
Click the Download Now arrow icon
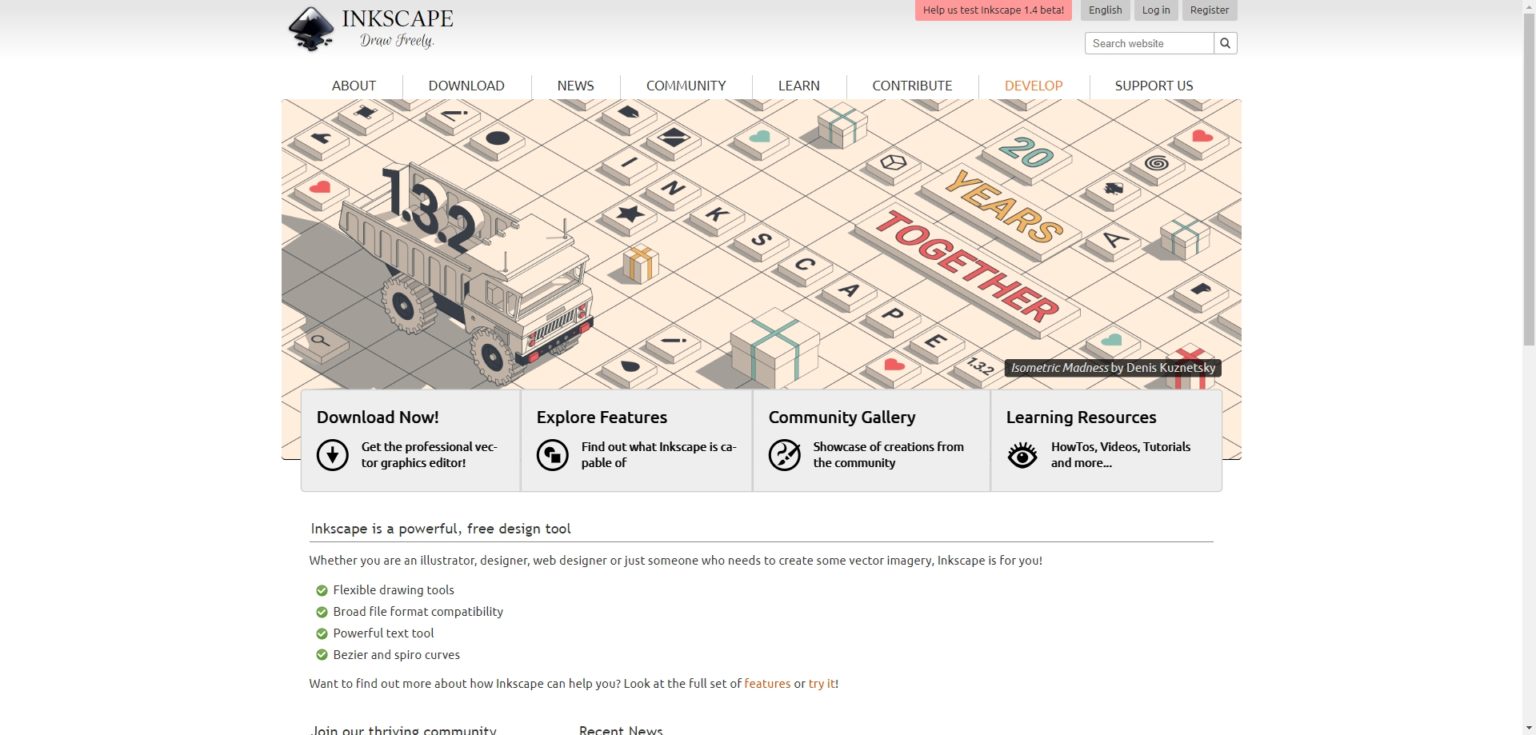click(332, 455)
